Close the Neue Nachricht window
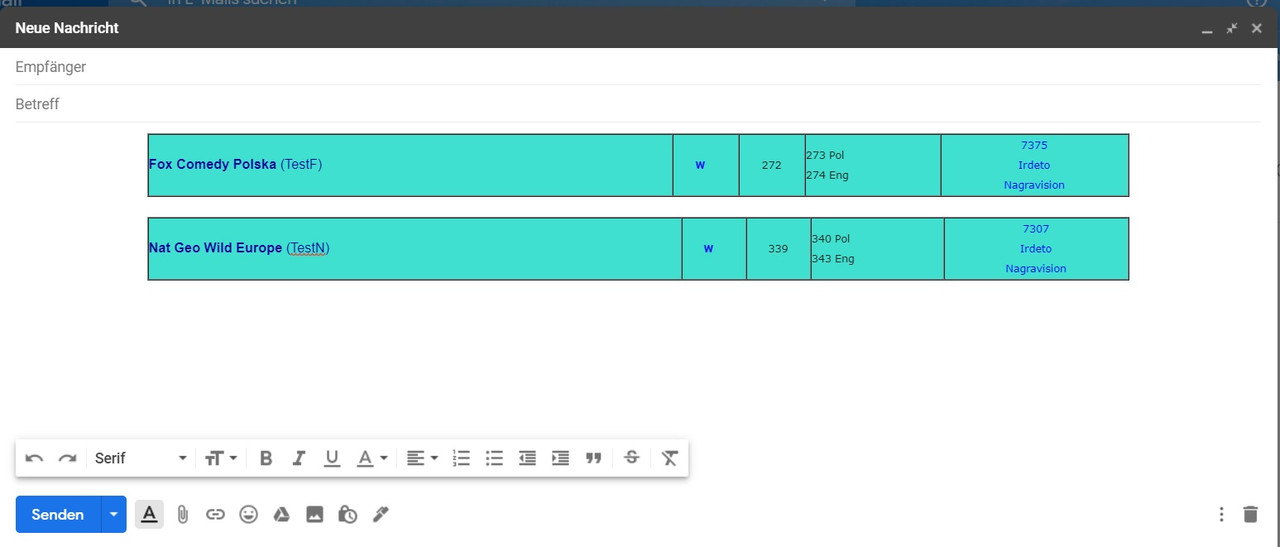 tap(1257, 28)
